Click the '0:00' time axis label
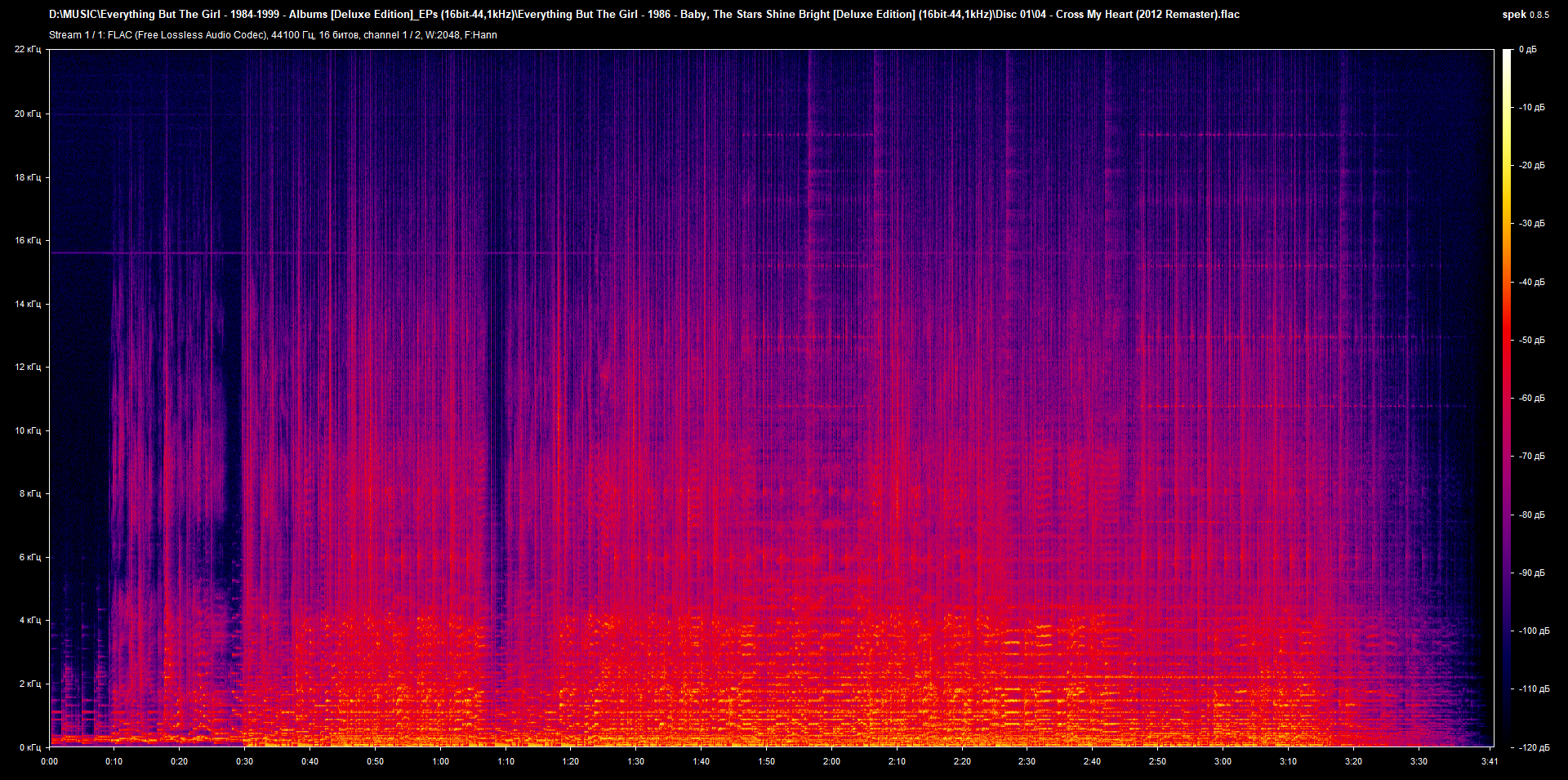This screenshot has height=780, width=1568. 49,761
